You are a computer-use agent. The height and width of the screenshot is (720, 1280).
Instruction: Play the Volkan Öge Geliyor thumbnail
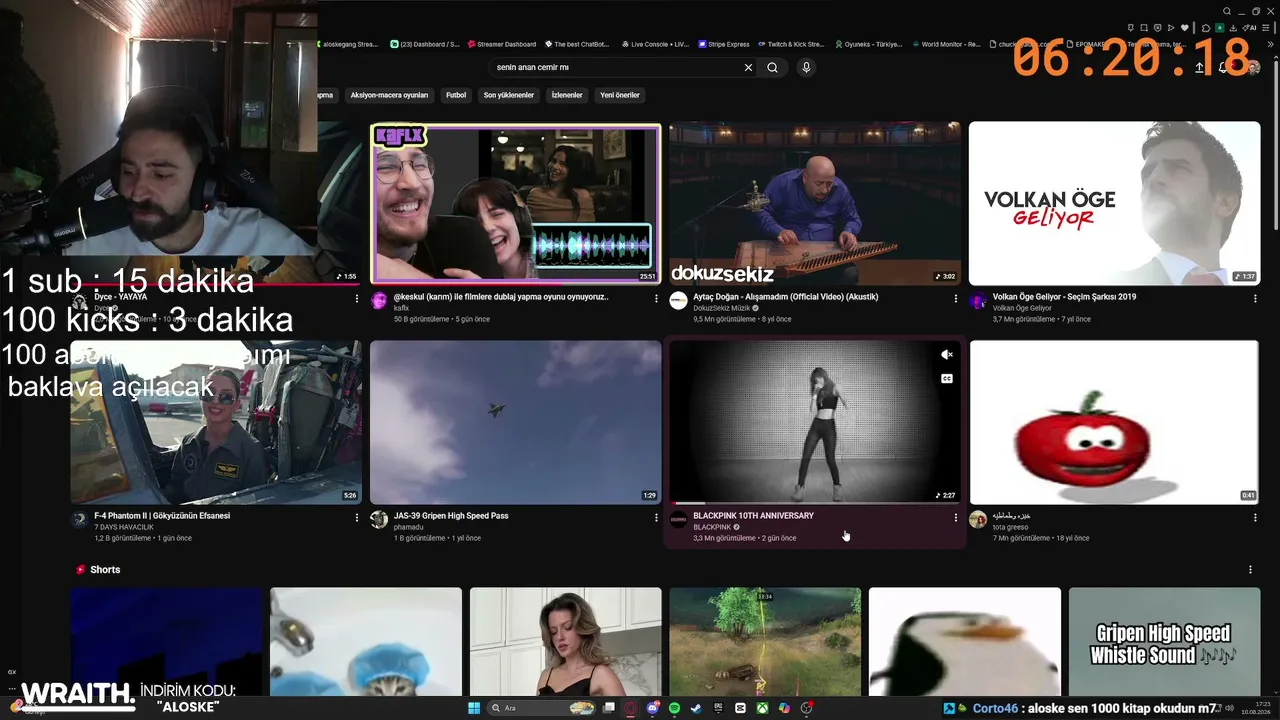tap(1114, 204)
